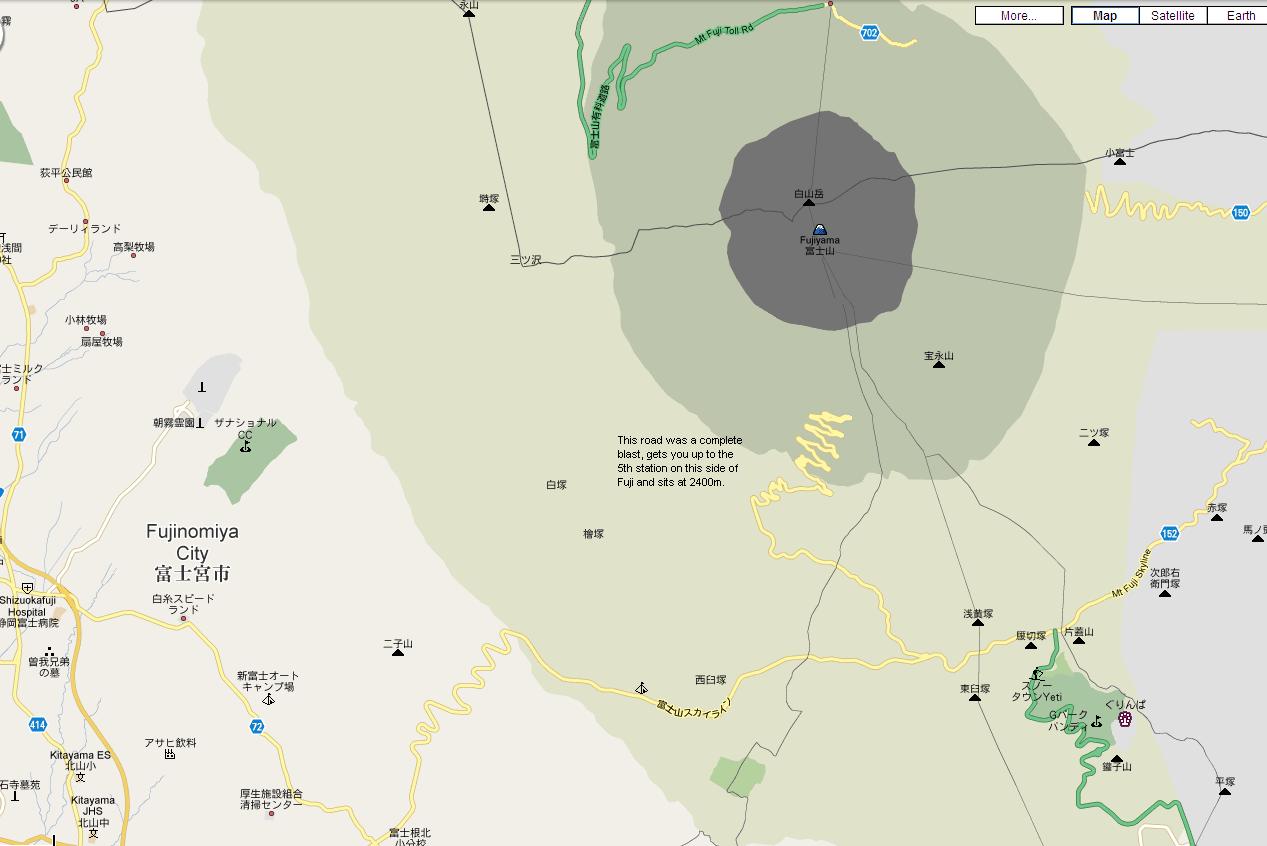Select the 浅黄塚 peak marker
This screenshot has height=846, width=1267.
click(x=978, y=623)
